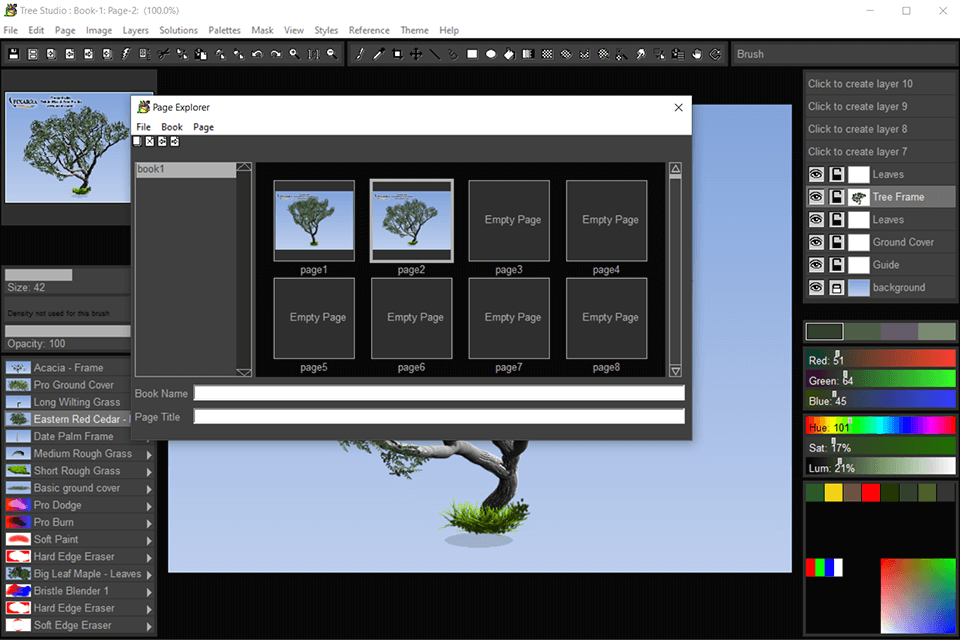Select the Tree Frame layer name
The height and width of the screenshot is (640, 960).
pos(898,197)
